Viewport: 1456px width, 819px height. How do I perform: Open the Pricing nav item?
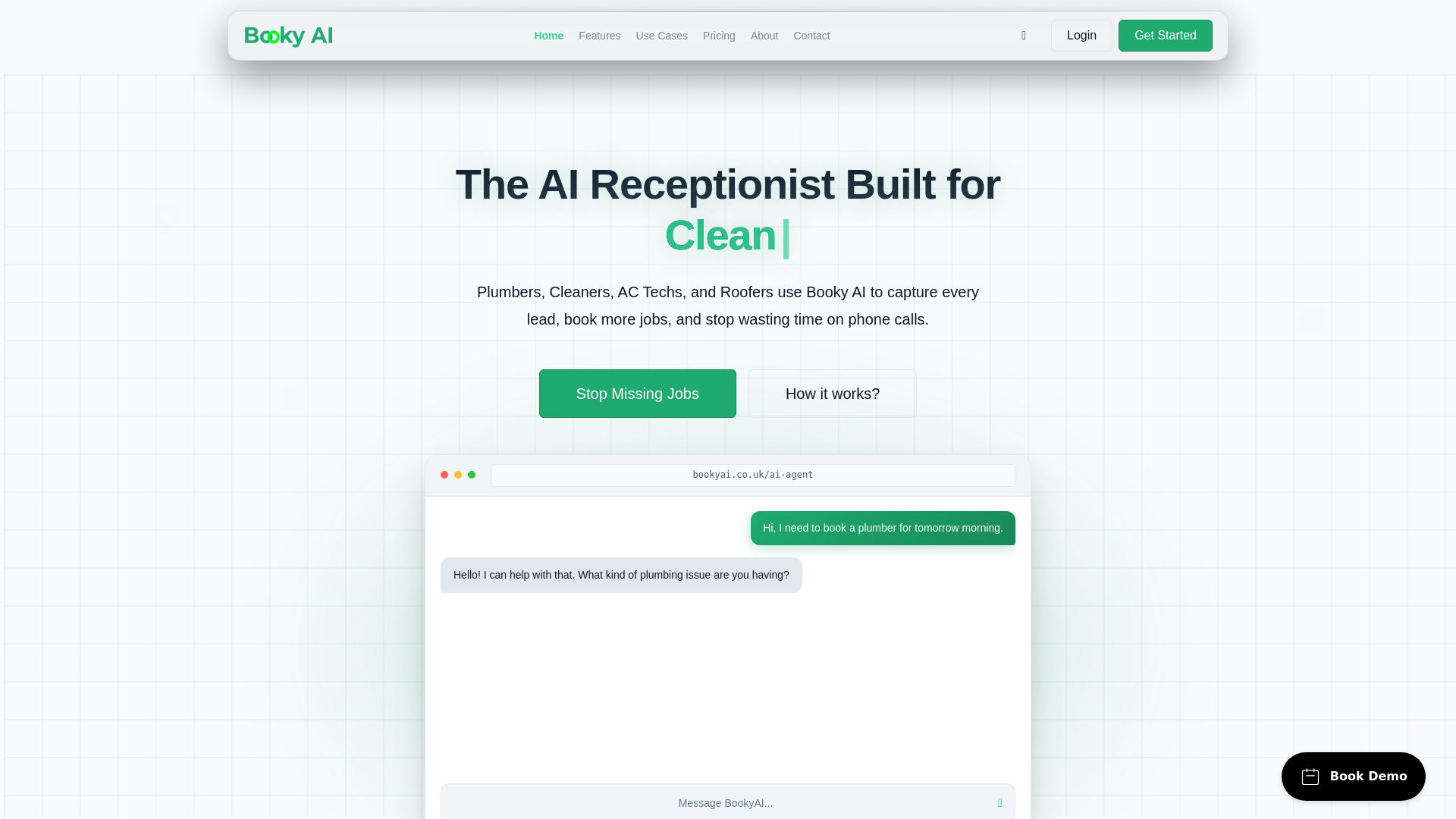[x=719, y=36]
